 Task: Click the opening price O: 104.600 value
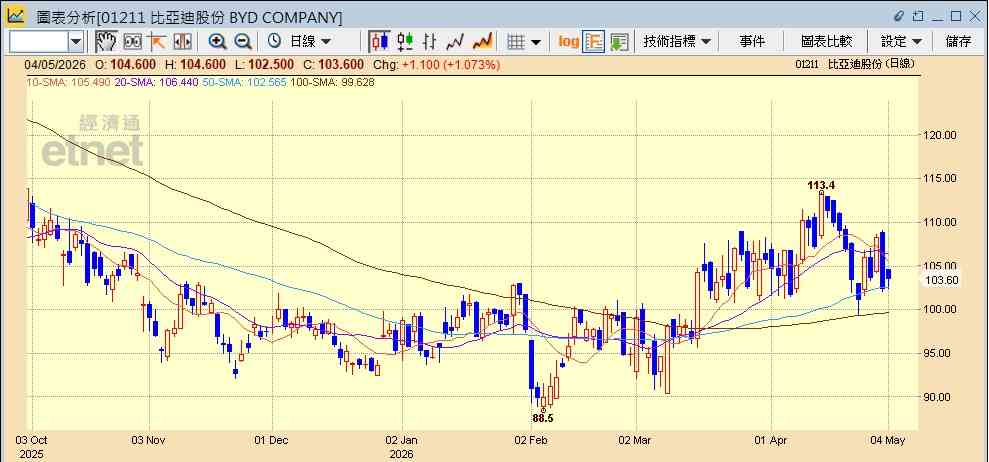click(125, 64)
